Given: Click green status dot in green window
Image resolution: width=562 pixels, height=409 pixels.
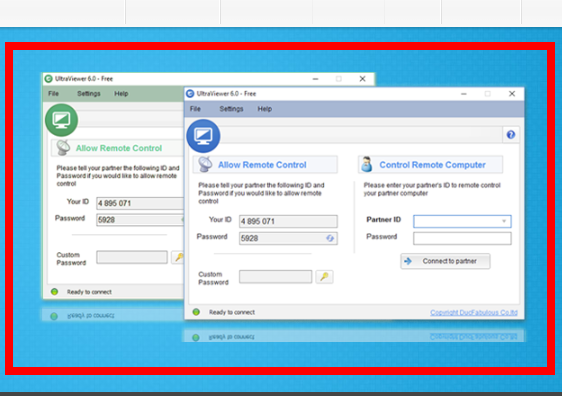Looking at the screenshot, I should pyautogui.click(x=54, y=292).
